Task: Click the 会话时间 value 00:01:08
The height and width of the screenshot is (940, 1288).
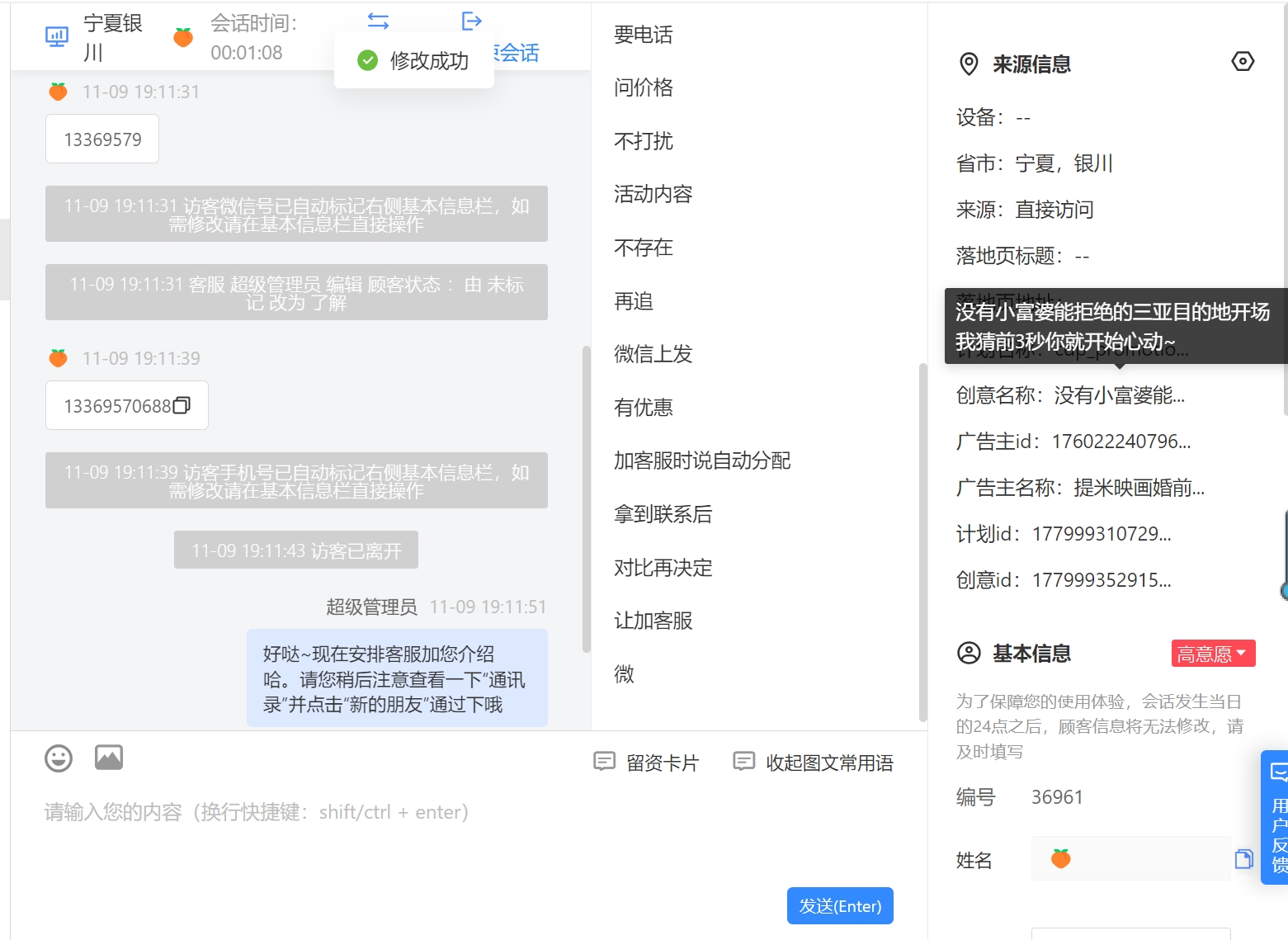Action: pyautogui.click(x=247, y=53)
